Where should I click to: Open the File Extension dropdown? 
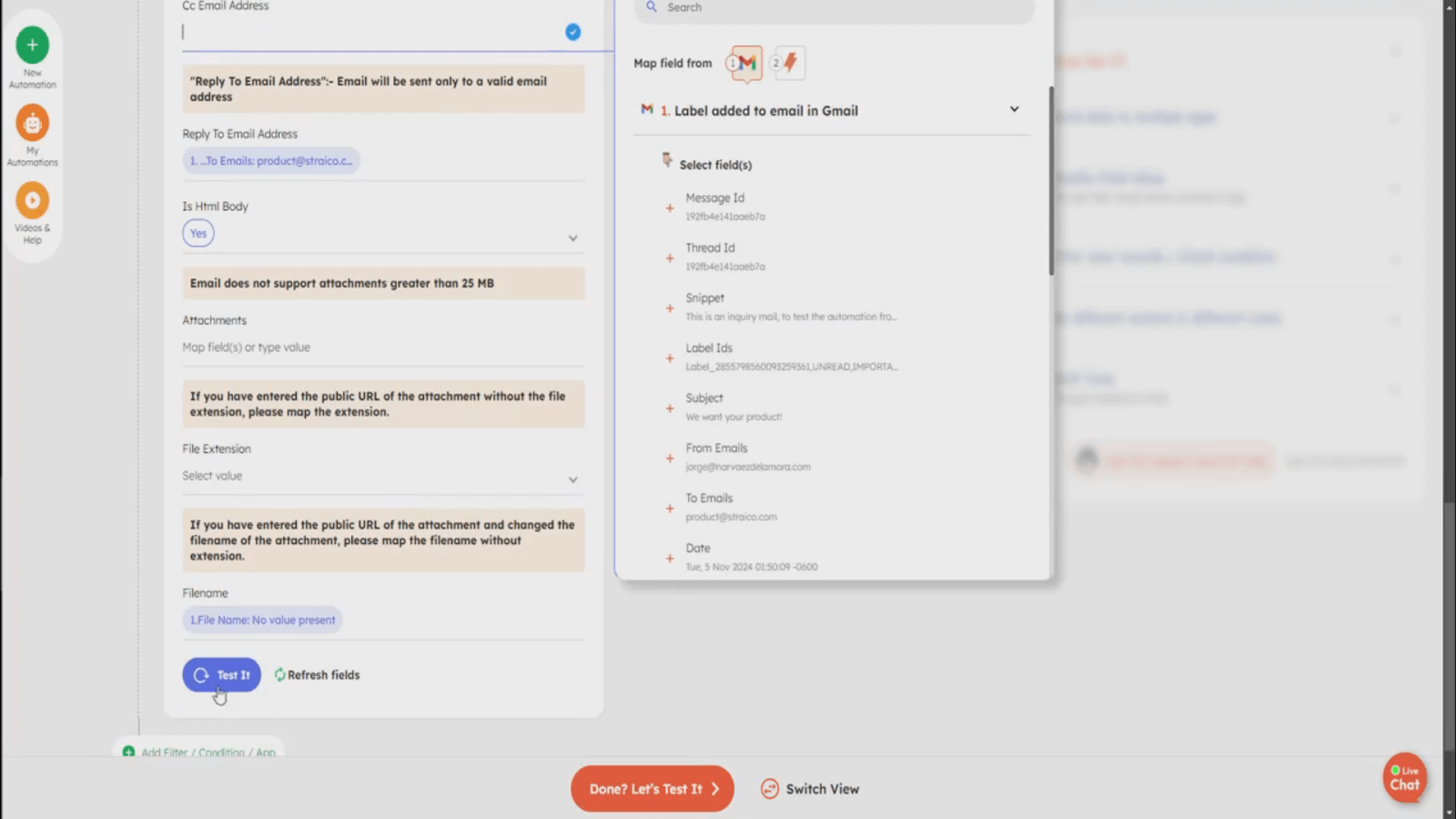pos(572,480)
